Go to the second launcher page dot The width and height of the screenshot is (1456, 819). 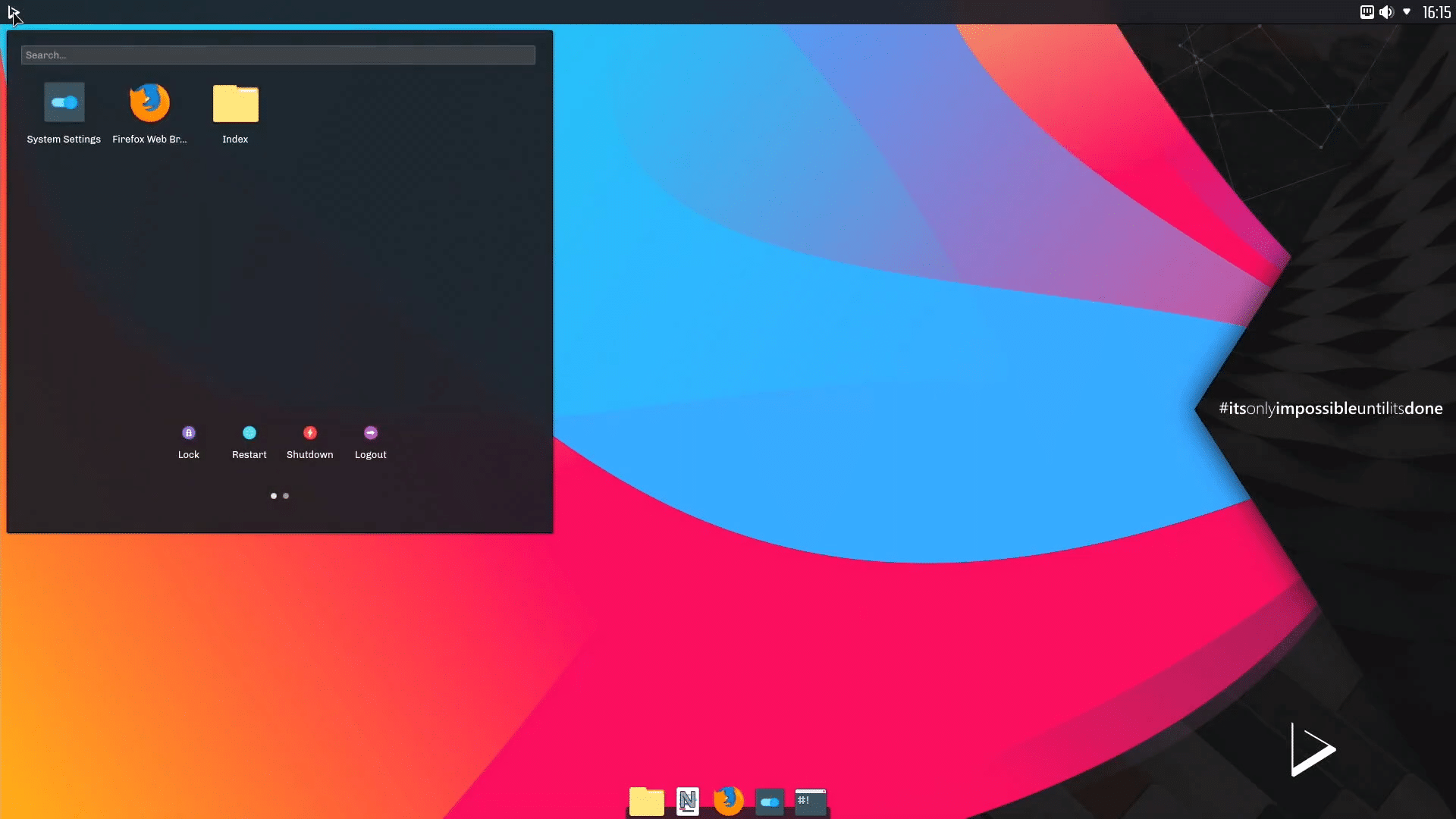pyautogui.click(x=286, y=496)
